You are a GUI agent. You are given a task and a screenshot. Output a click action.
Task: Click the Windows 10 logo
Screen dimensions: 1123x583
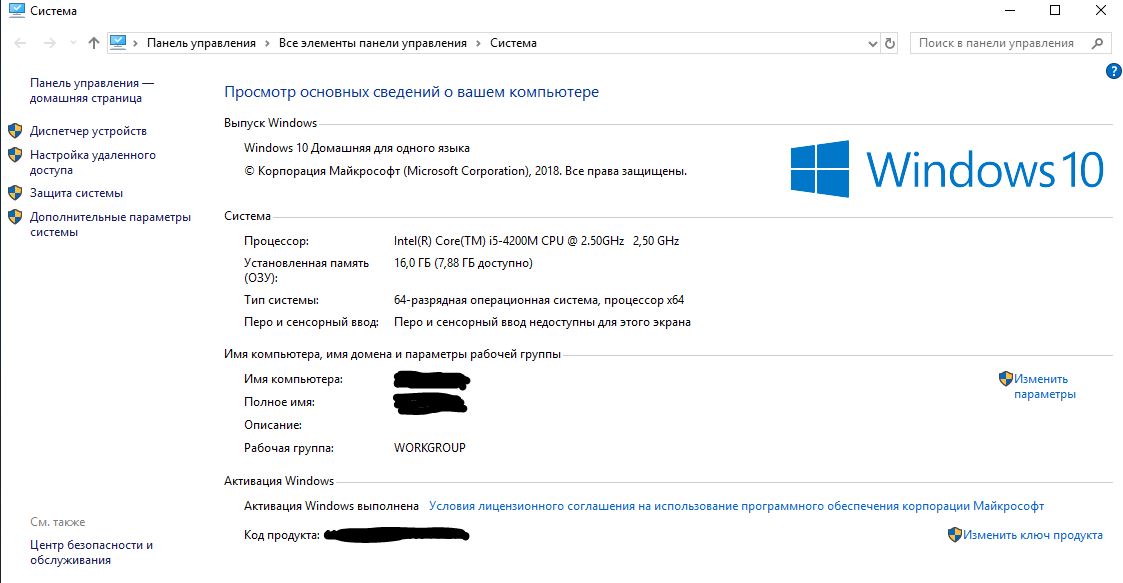pyautogui.click(x=947, y=169)
